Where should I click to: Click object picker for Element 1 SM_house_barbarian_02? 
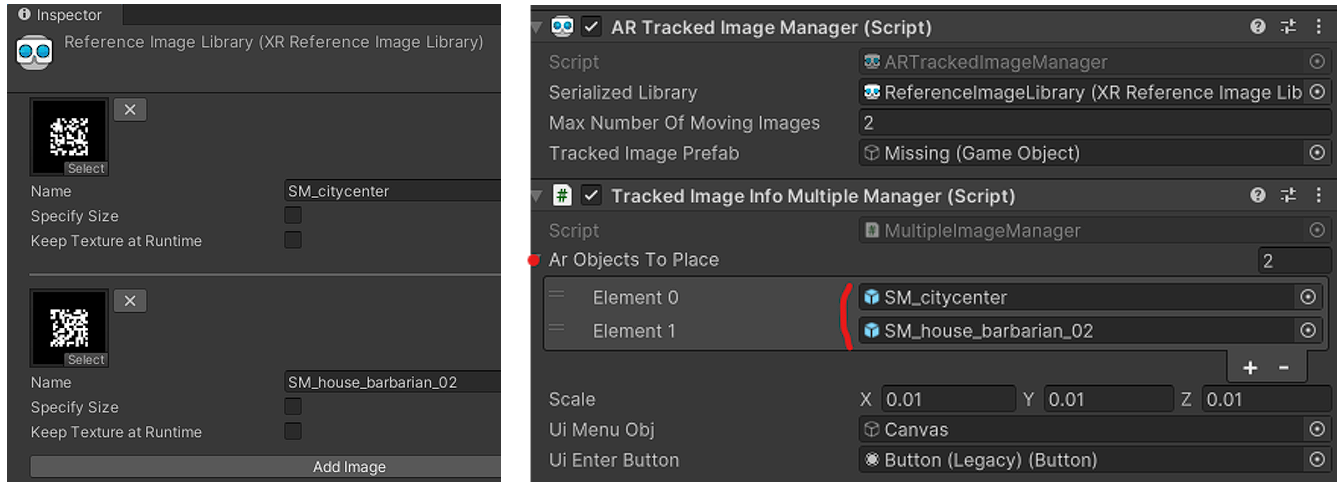point(1307,330)
